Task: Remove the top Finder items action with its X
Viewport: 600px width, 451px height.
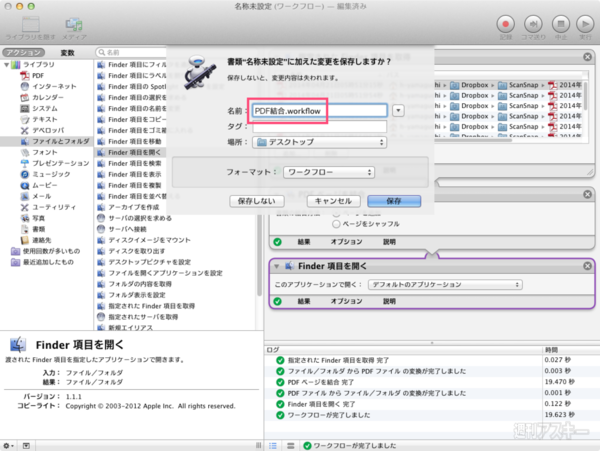Action: pyautogui.click(x=587, y=57)
